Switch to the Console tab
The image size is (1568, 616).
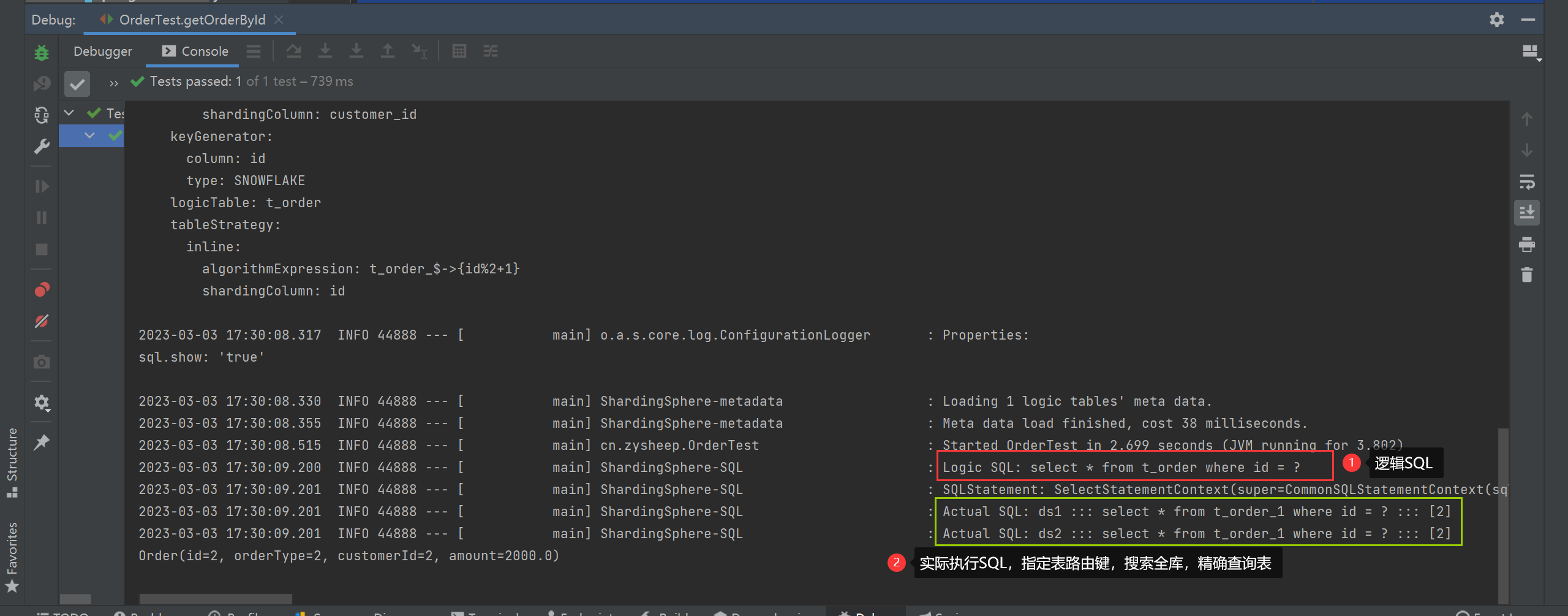pyautogui.click(x=195, y=51)
